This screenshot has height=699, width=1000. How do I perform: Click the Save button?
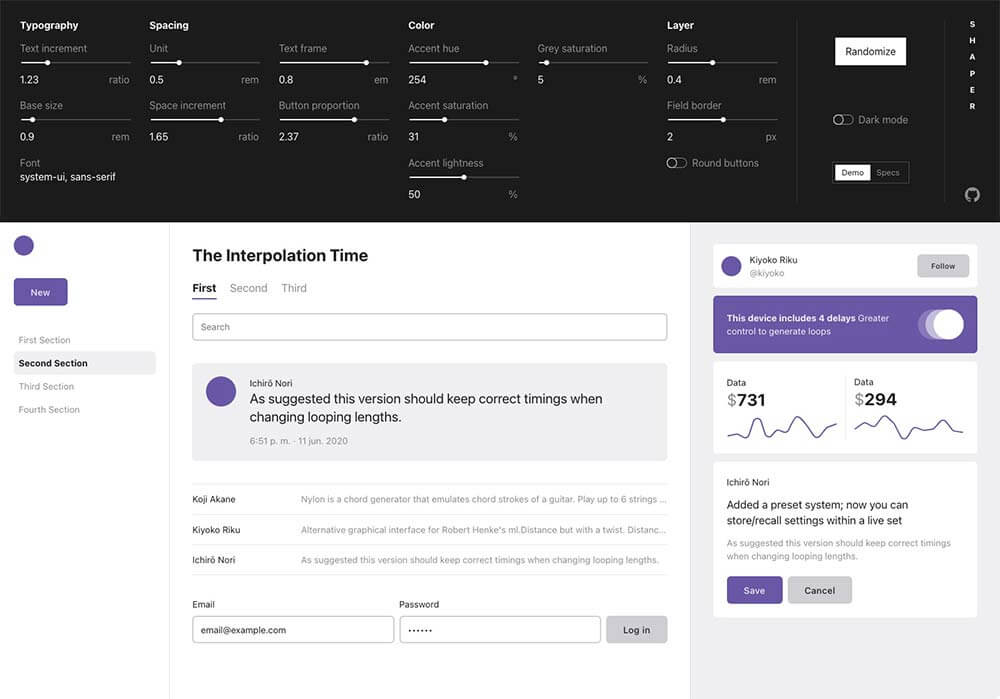coord(754,590)
